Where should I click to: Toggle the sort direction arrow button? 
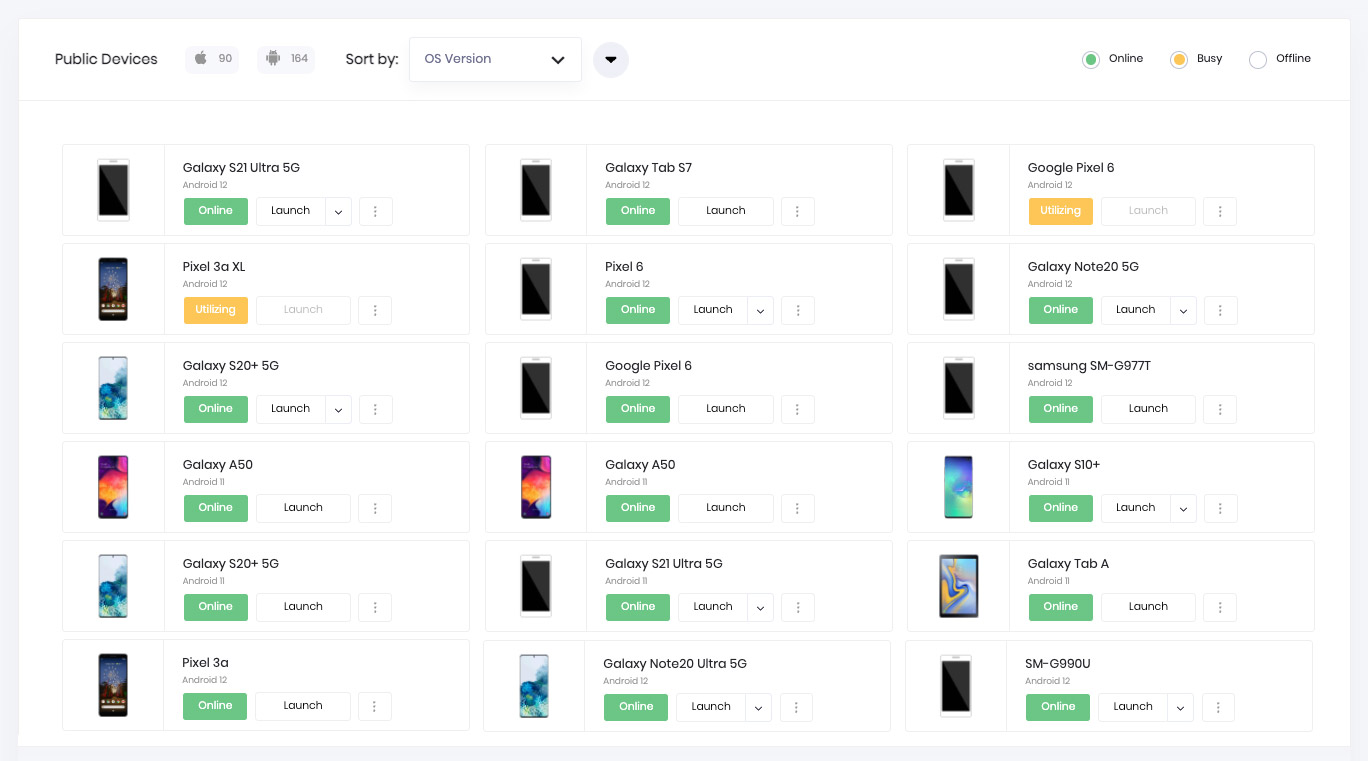pyautogui.click(x=611, y=60)
